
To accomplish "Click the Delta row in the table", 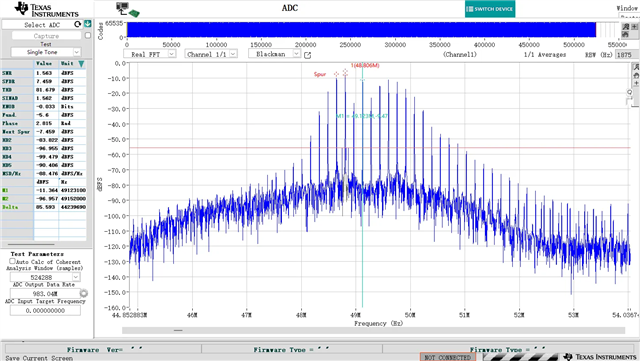I will pos(43,207).
